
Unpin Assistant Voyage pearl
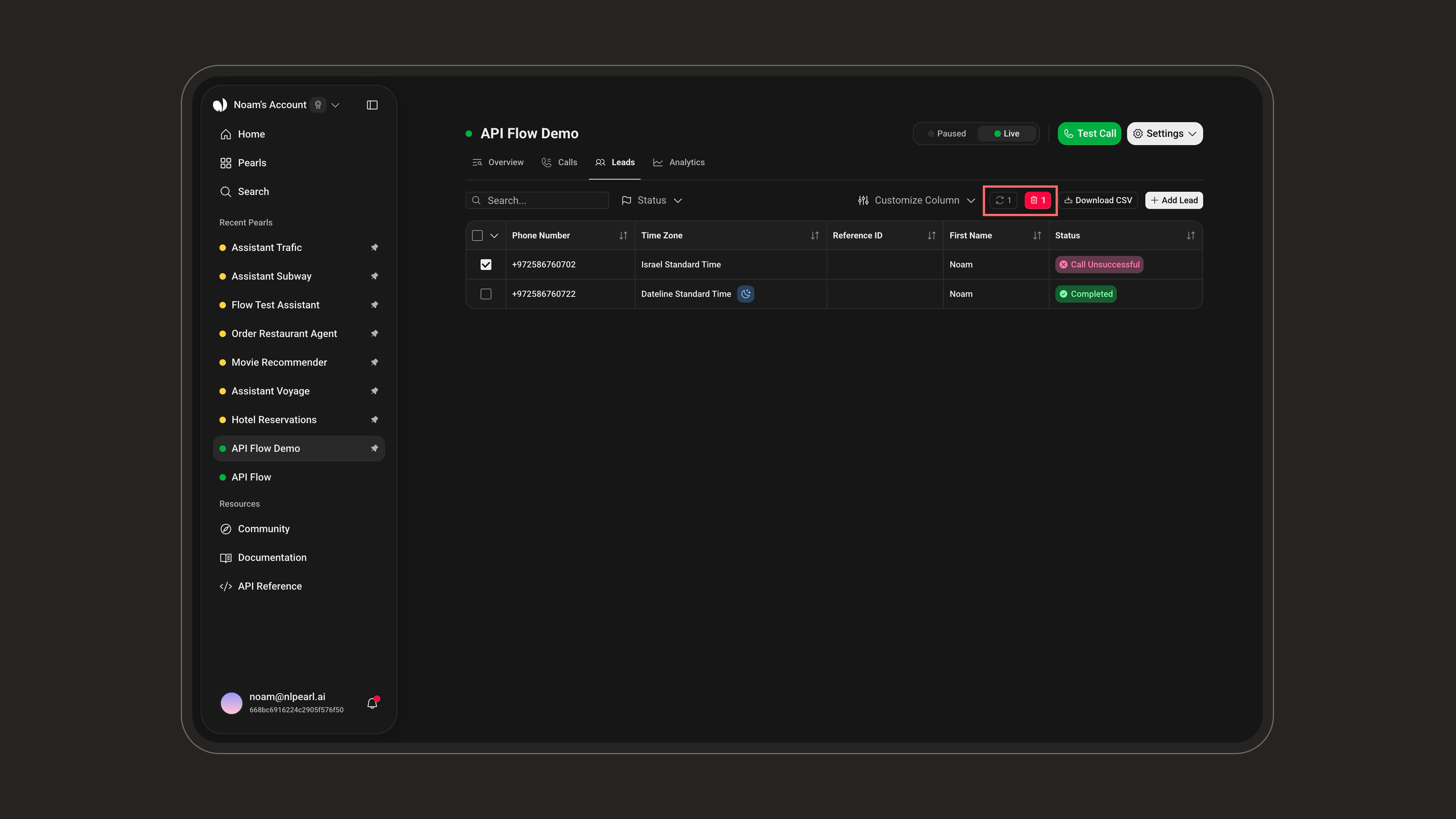(374, 391)
